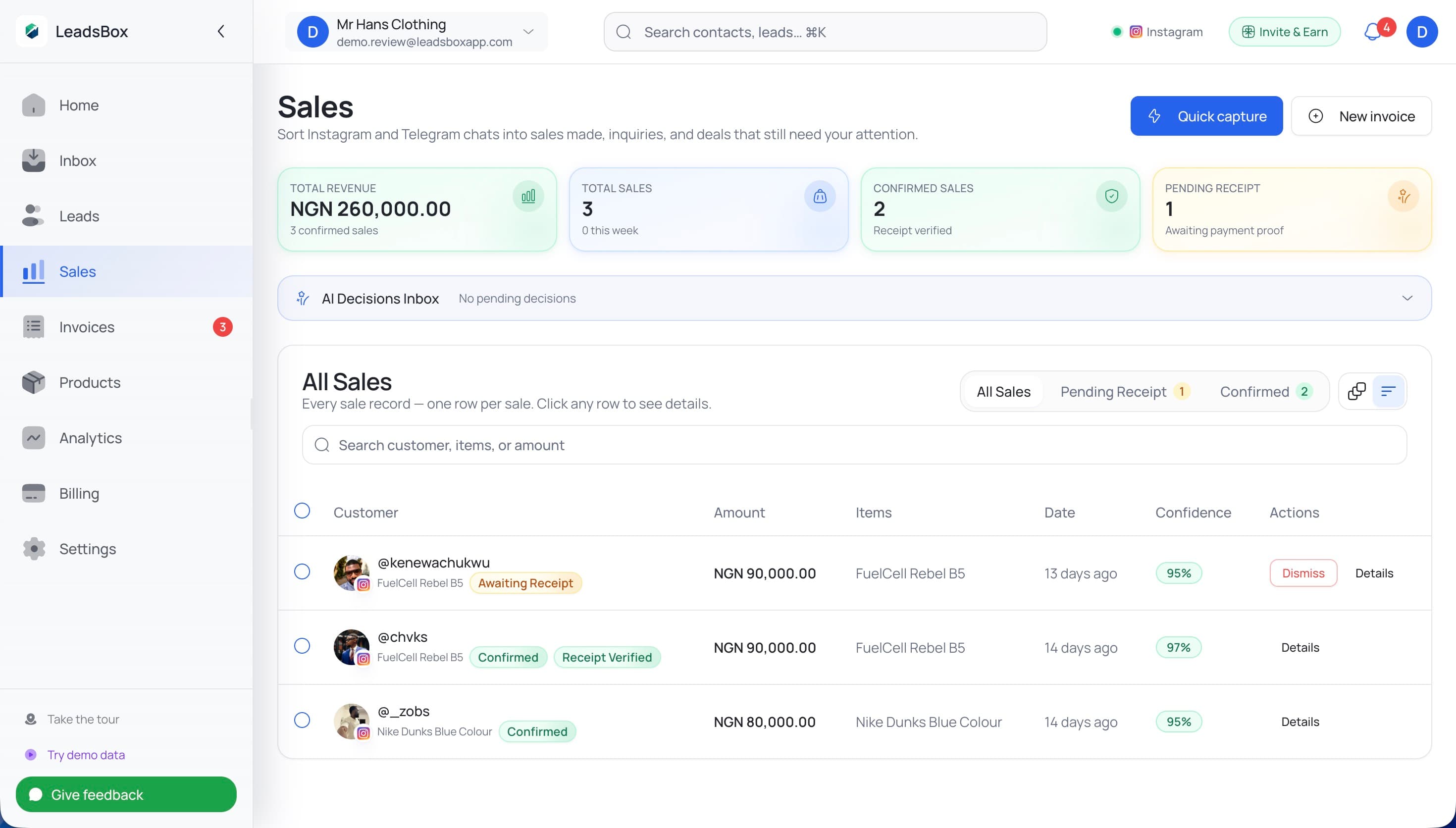Open Inbox from the sidebar
The height and width of the screenshot is (828, 1456).
[126, 160]
